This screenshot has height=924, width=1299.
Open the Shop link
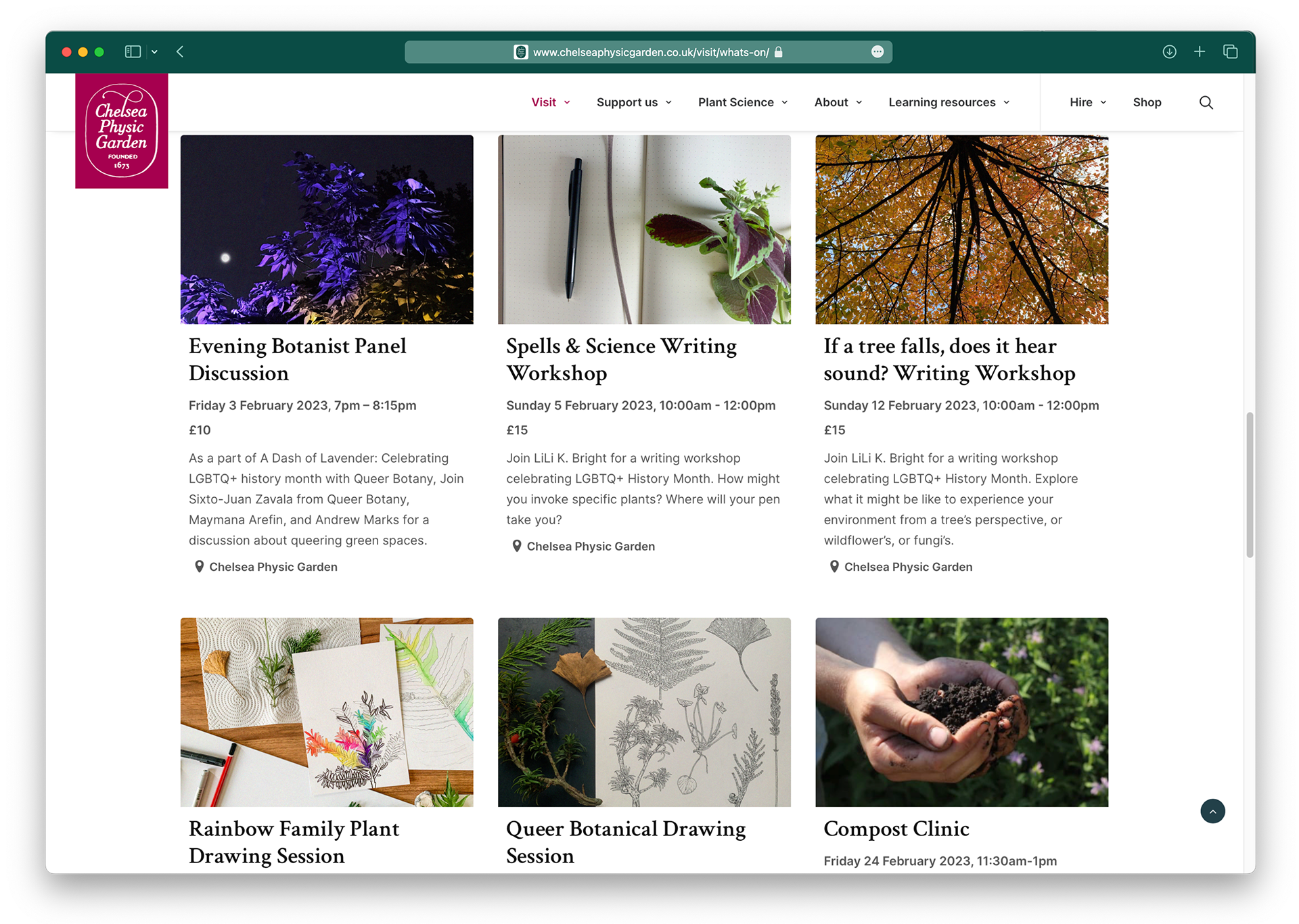click(1147, 102)
